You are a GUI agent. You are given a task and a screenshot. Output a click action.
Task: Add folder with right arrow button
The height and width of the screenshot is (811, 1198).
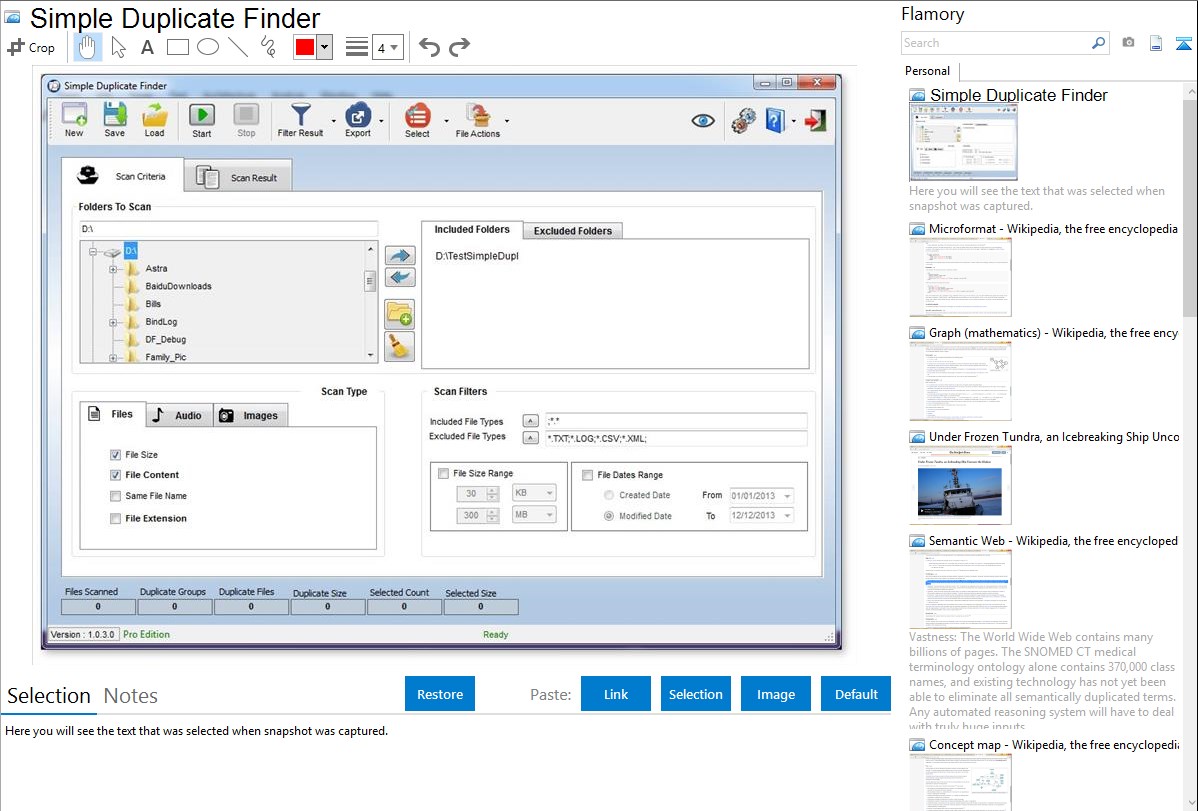400,255
